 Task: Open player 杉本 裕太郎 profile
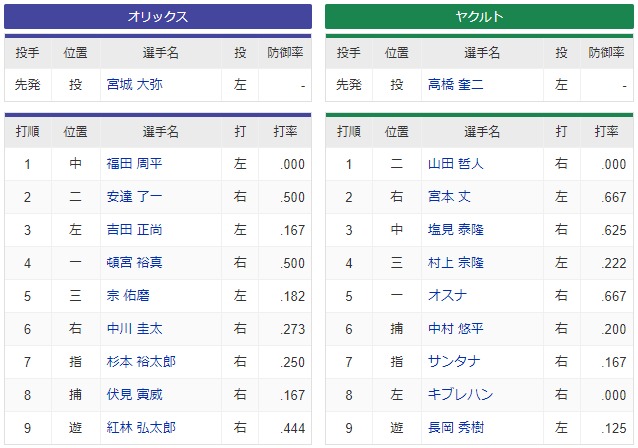[141, 362]
